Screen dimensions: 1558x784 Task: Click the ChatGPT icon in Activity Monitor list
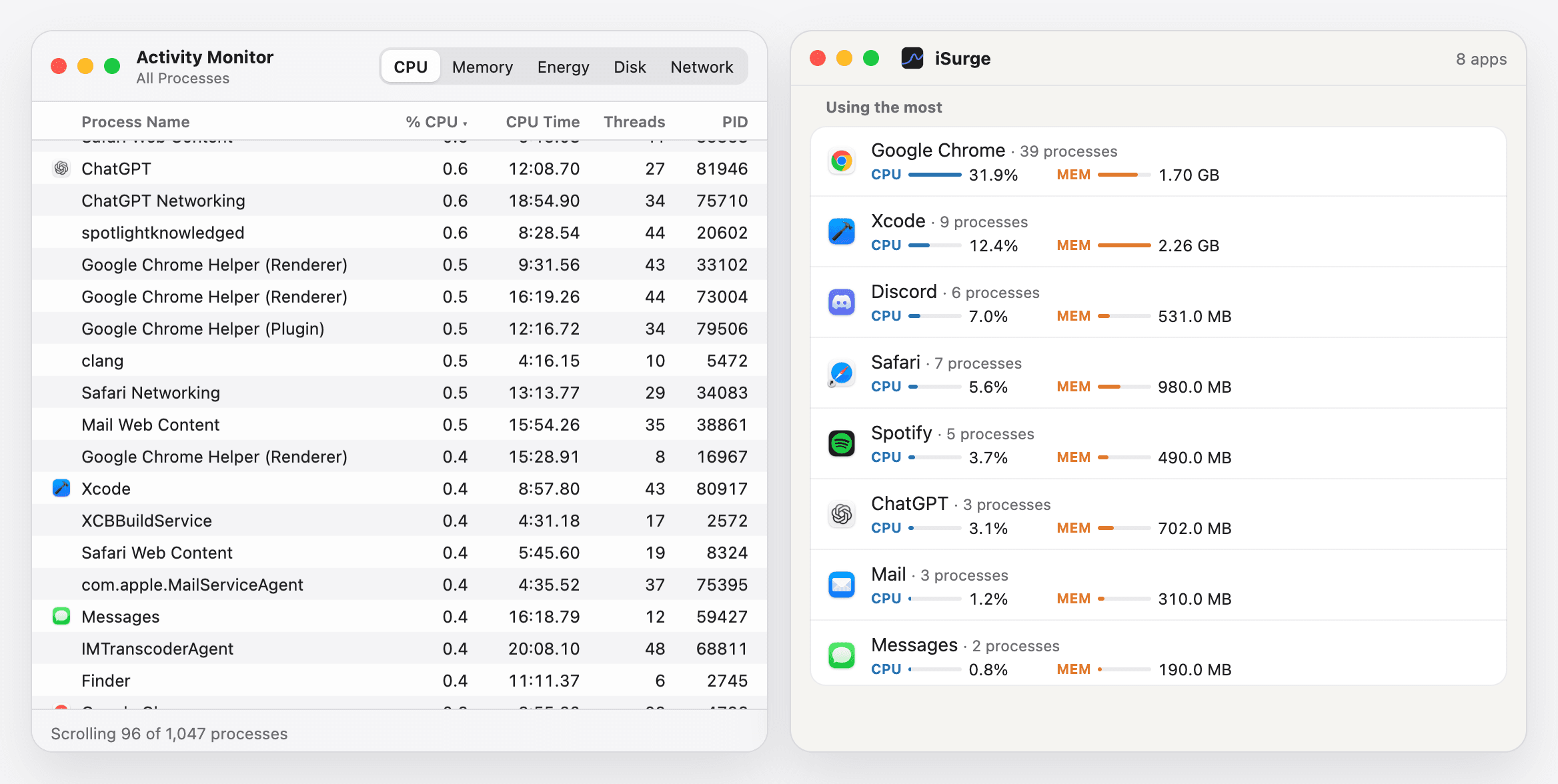point(61,169)
